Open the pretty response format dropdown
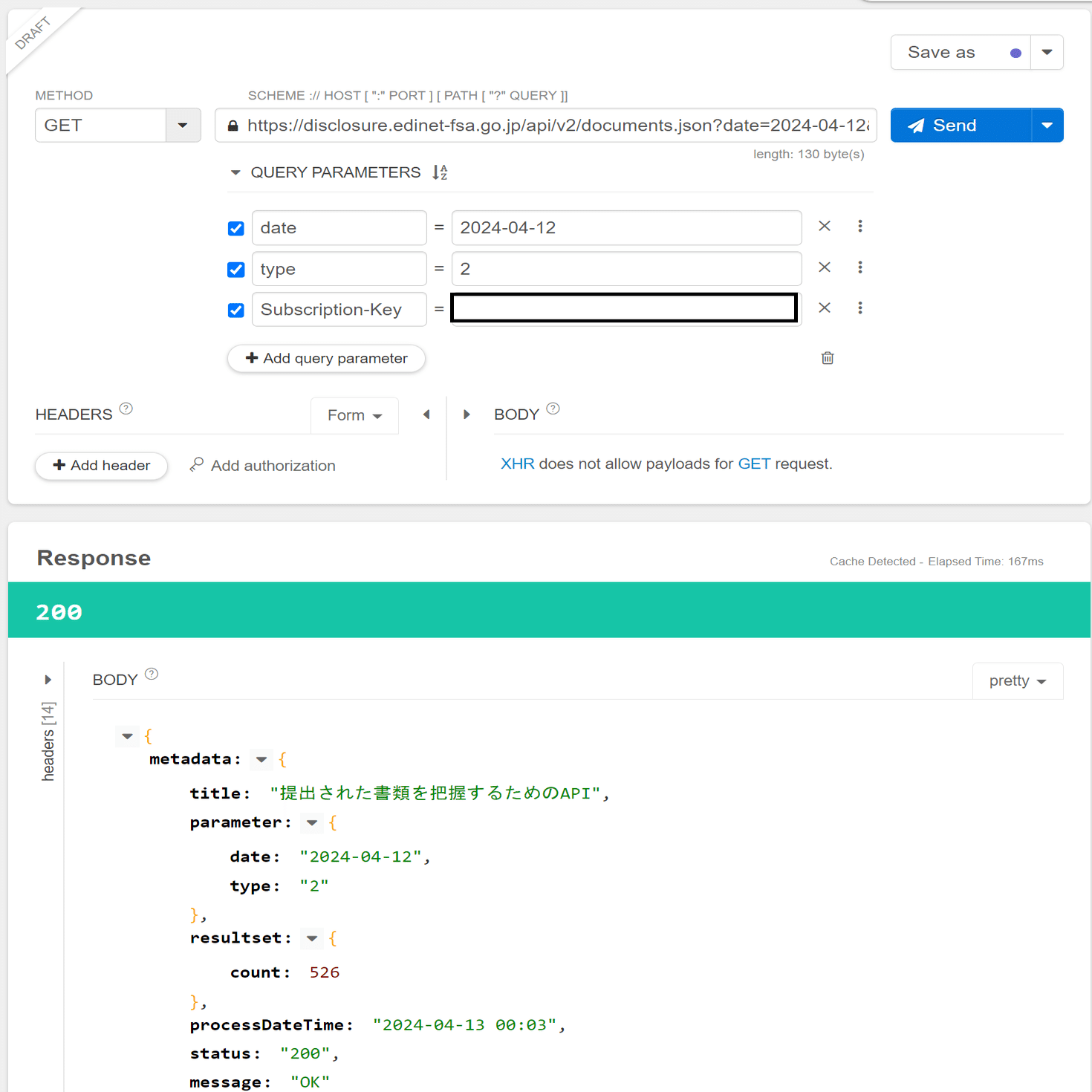The width and height of the screenshot is (1092, 1092). click(x=1017, y=681)
